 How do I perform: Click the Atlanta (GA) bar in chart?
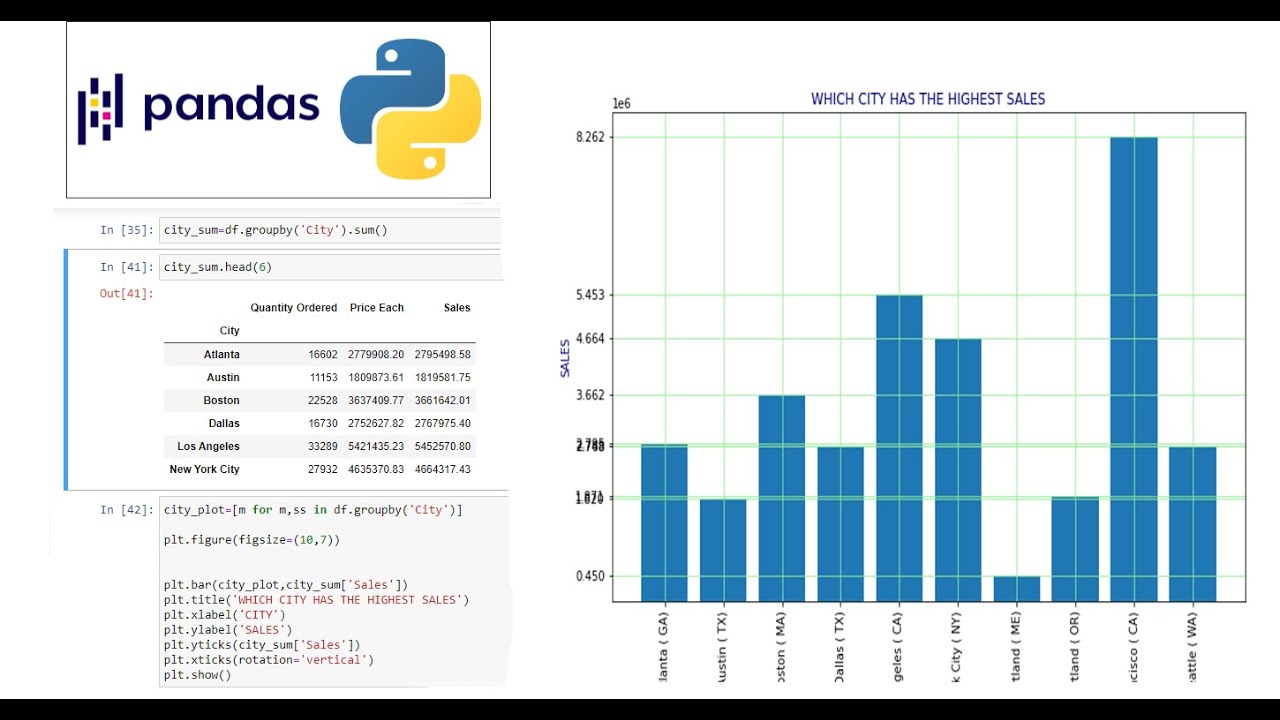(664, 523)
